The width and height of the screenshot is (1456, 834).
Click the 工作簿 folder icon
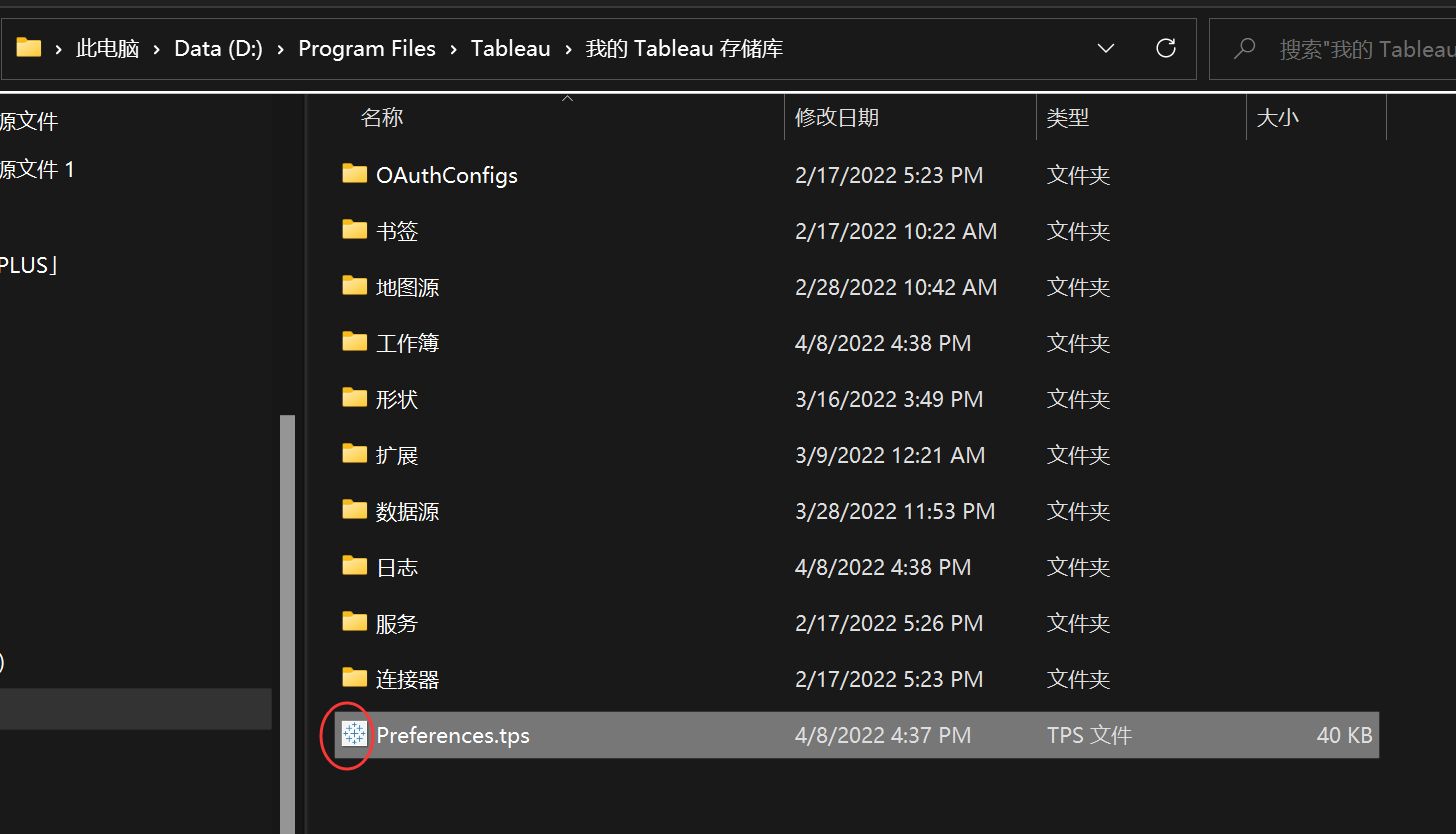pyautogui.click(x=354, y=342)
